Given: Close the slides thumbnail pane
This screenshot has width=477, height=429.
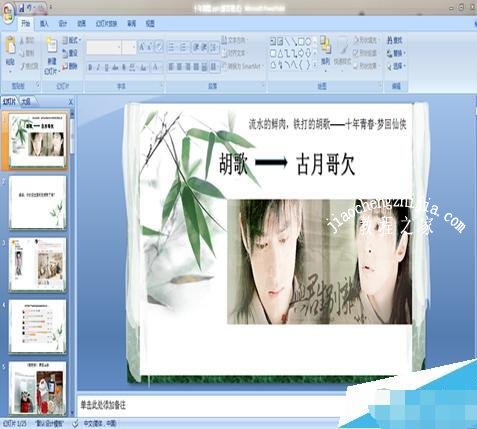Looking at the screenshot, I should pyautogui.click(x=70, y=102).
